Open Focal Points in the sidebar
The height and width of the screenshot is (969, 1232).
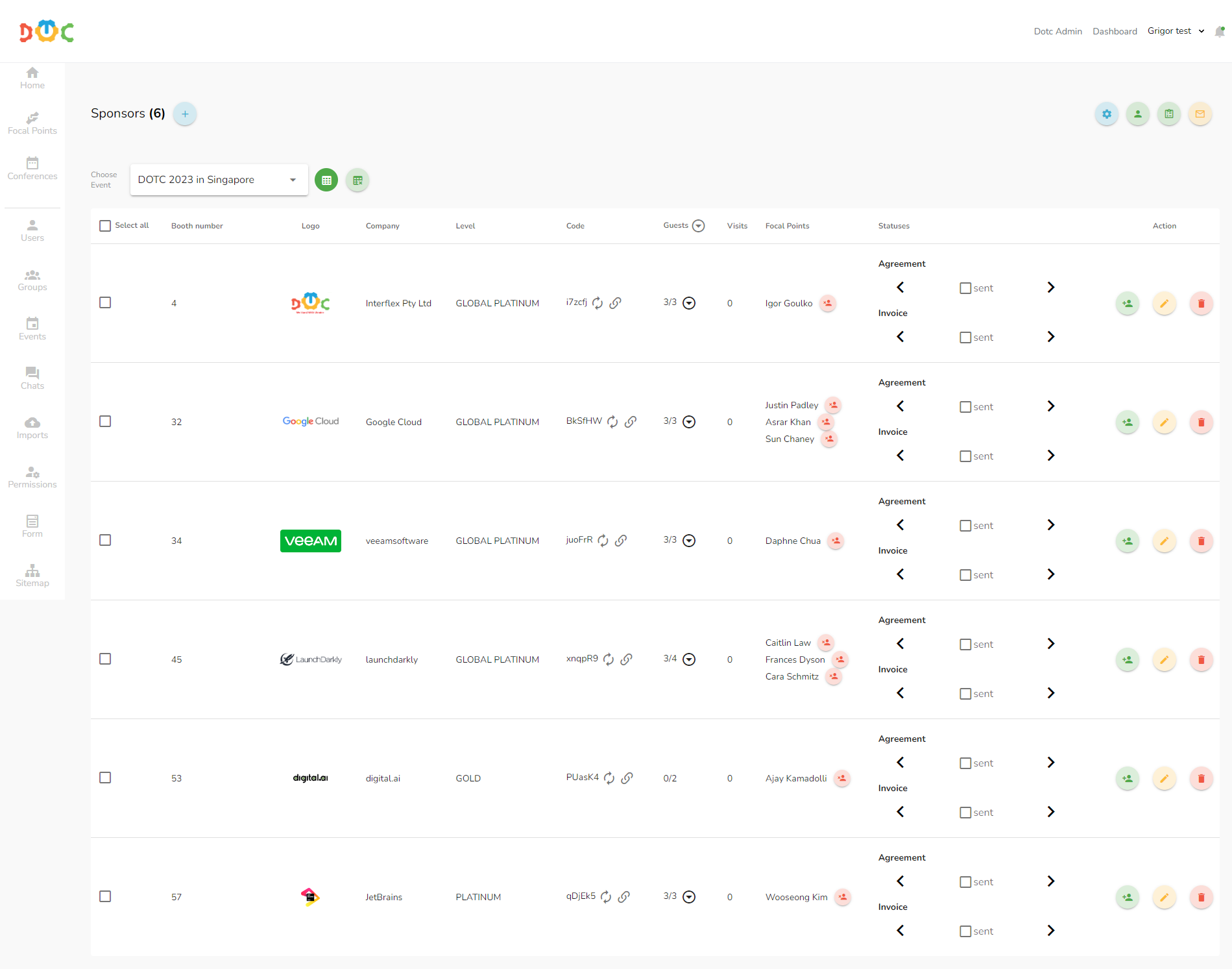(x=32, y=123)
